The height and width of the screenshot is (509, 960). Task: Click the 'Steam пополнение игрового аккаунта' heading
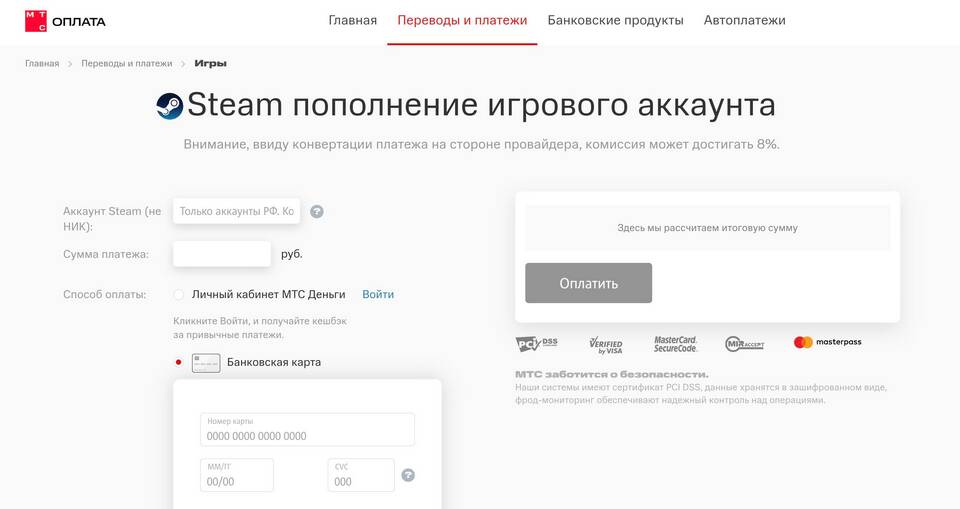click(x=481, y=105)
